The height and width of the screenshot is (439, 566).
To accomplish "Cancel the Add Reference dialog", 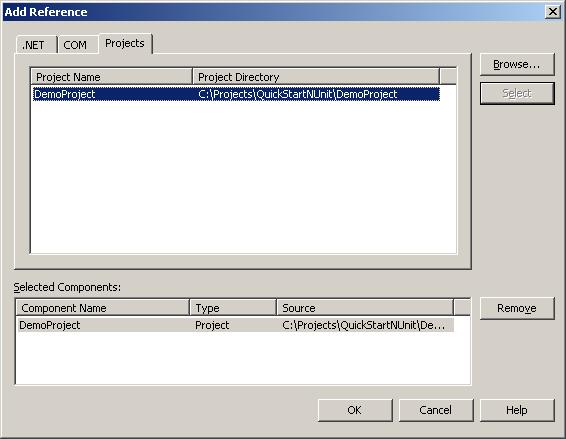I will [x=436, y=410].
